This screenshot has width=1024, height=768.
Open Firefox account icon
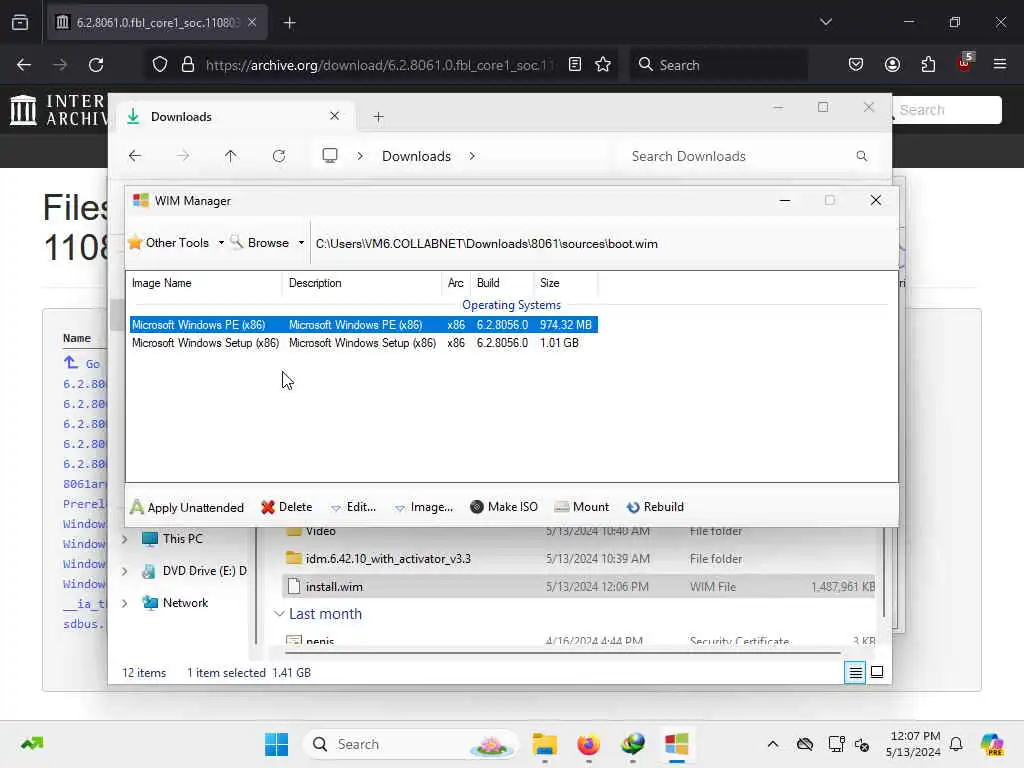[892, 64]
